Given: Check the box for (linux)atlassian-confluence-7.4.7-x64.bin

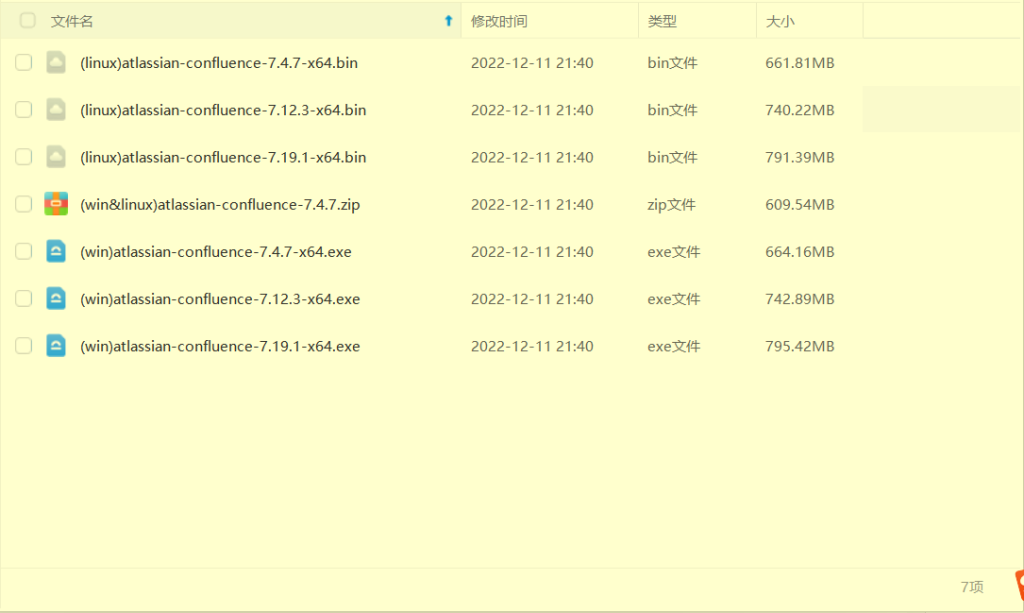Looking at the screenshot, I should pyautogui.click(x=24, y=63).
